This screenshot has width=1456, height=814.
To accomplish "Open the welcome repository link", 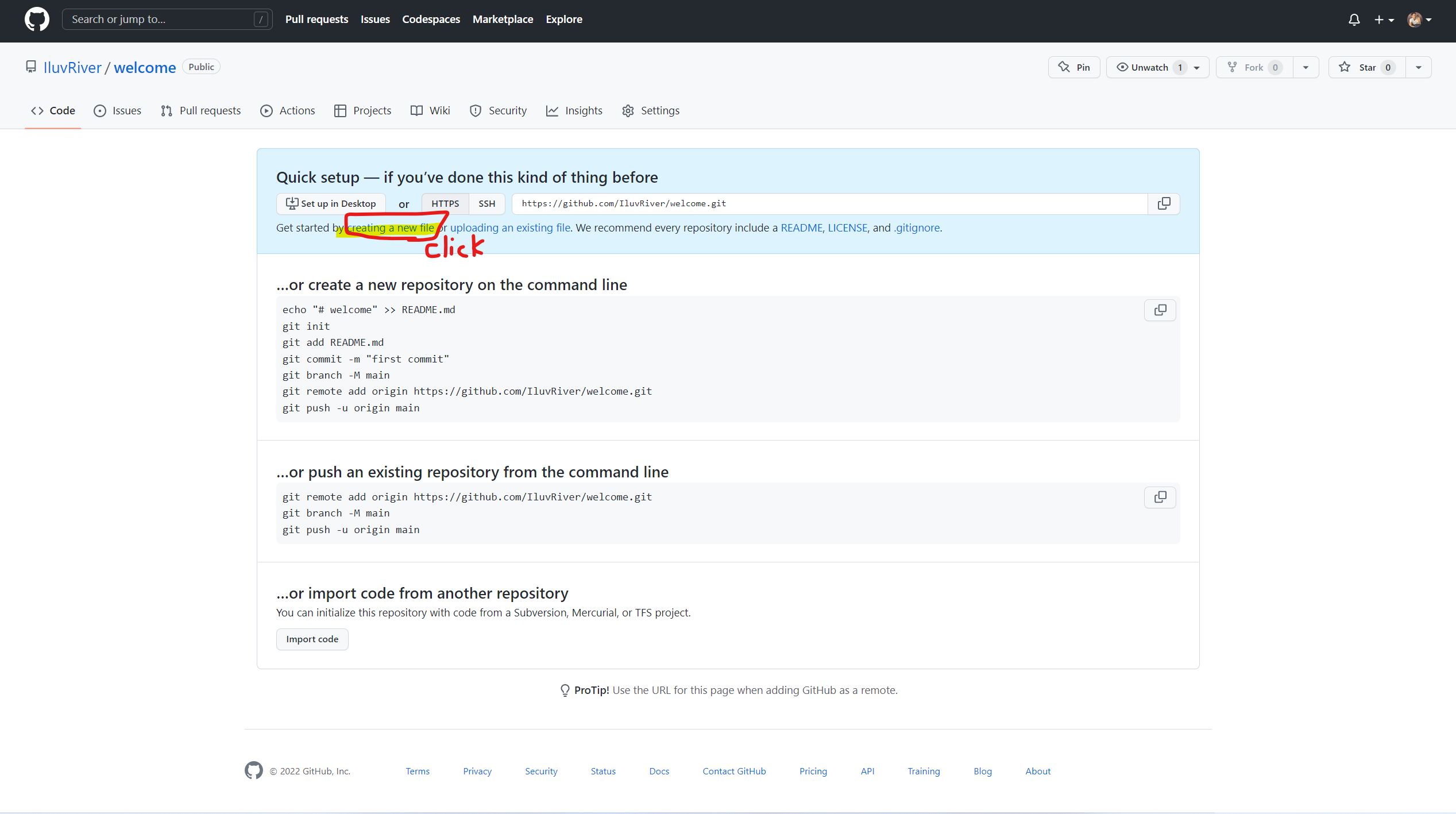I will 145,67.
